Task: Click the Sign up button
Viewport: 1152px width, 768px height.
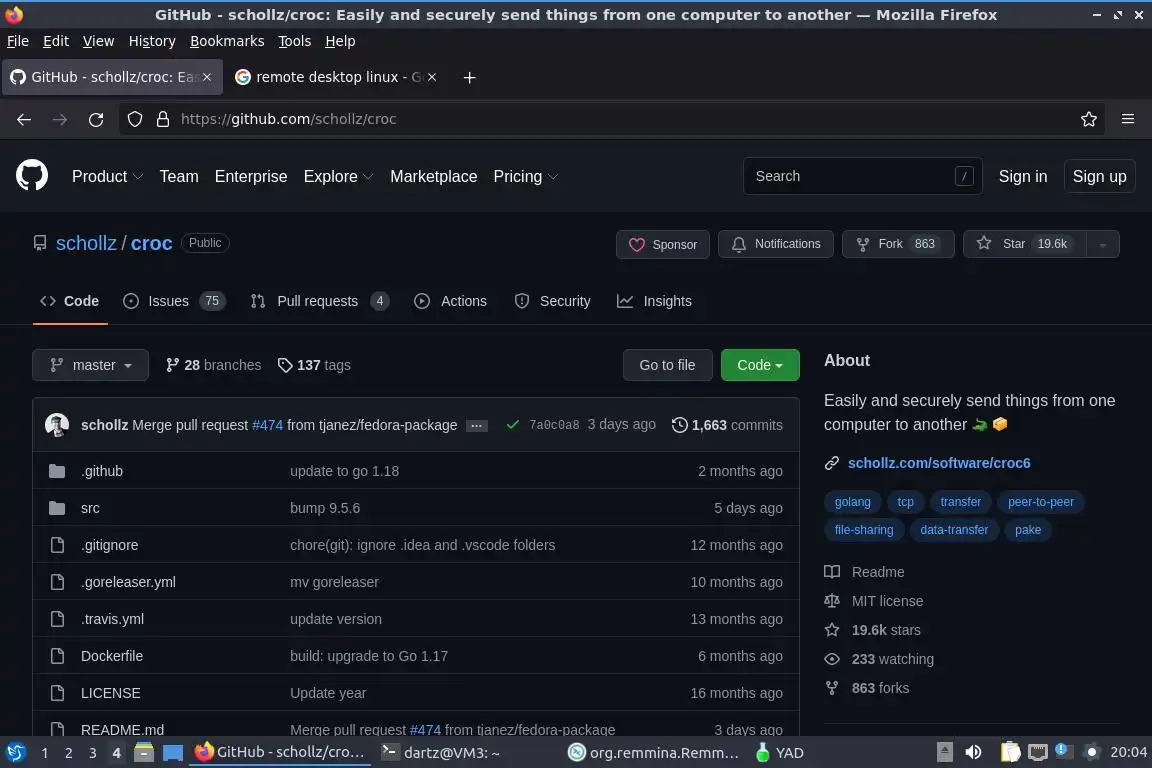Action: [x=1099, y=176]
